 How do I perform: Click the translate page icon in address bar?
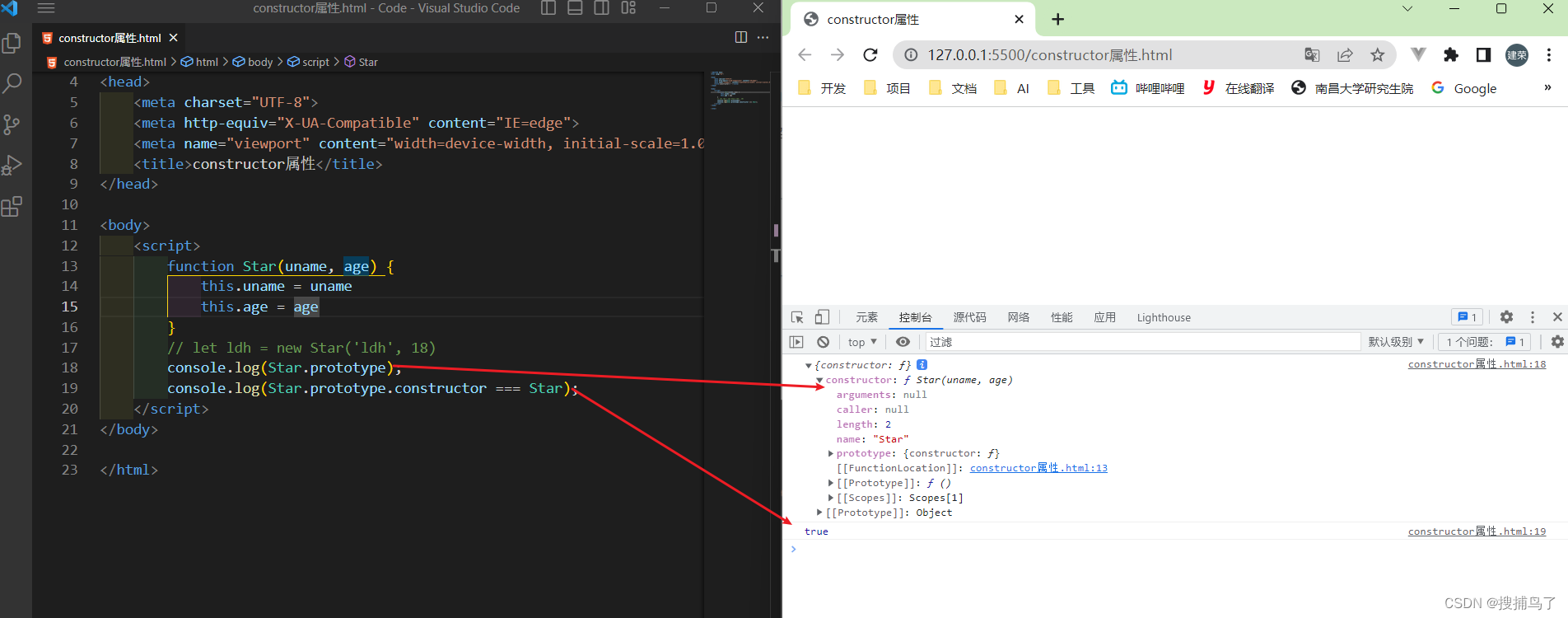[1312, 55]
